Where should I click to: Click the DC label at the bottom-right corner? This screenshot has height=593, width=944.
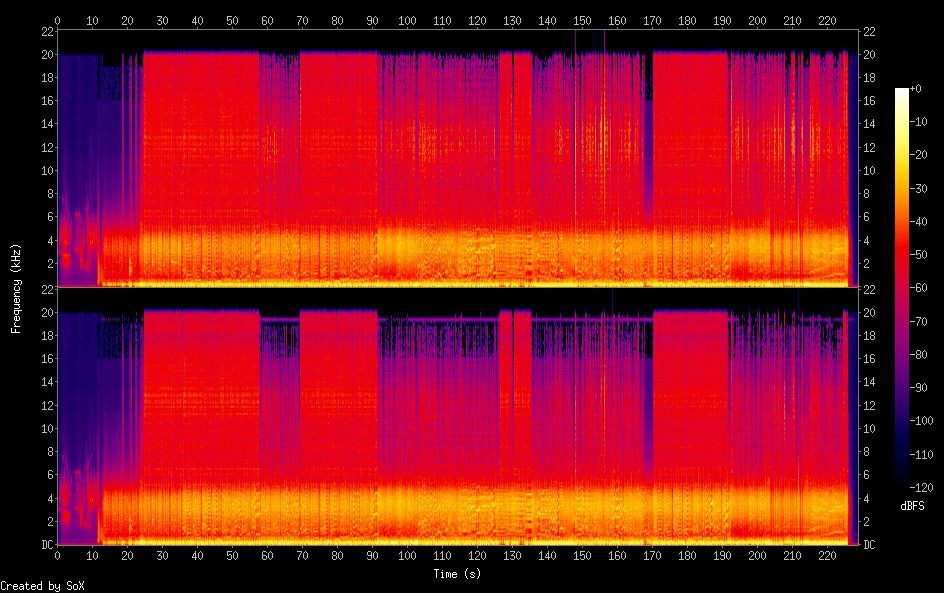point(868,545)
